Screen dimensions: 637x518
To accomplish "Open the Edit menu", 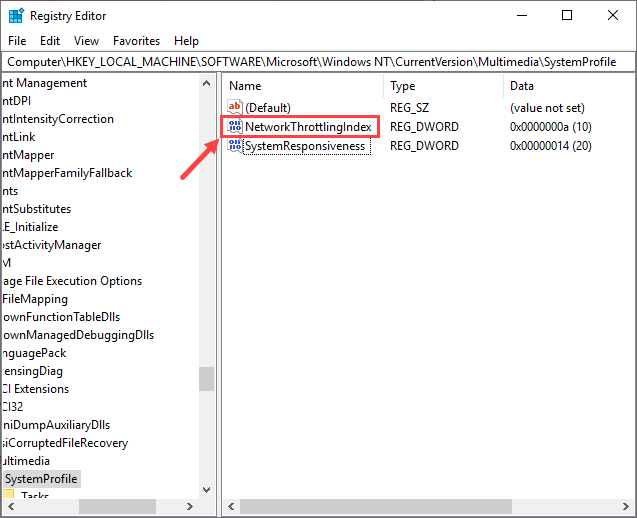I will coord(50,41).
